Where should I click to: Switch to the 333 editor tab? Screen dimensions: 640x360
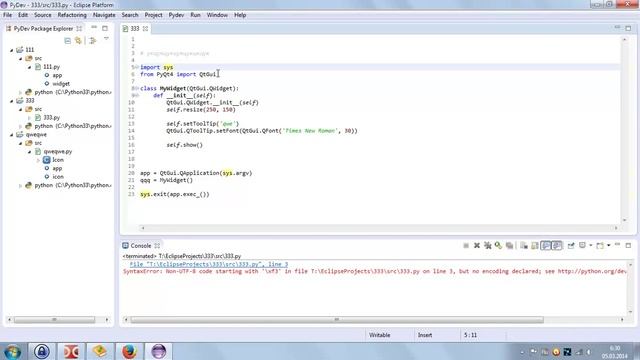coord(135,29)
